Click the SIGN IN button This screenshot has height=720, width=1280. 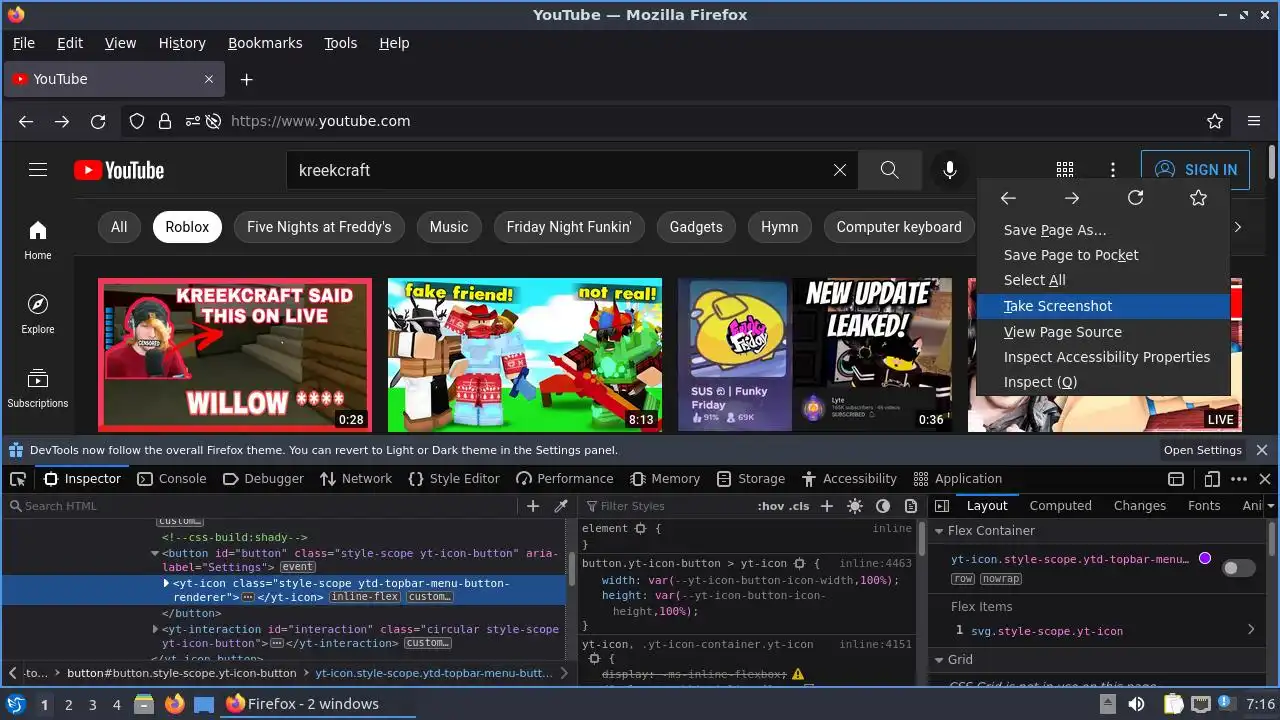point(1195,170)
